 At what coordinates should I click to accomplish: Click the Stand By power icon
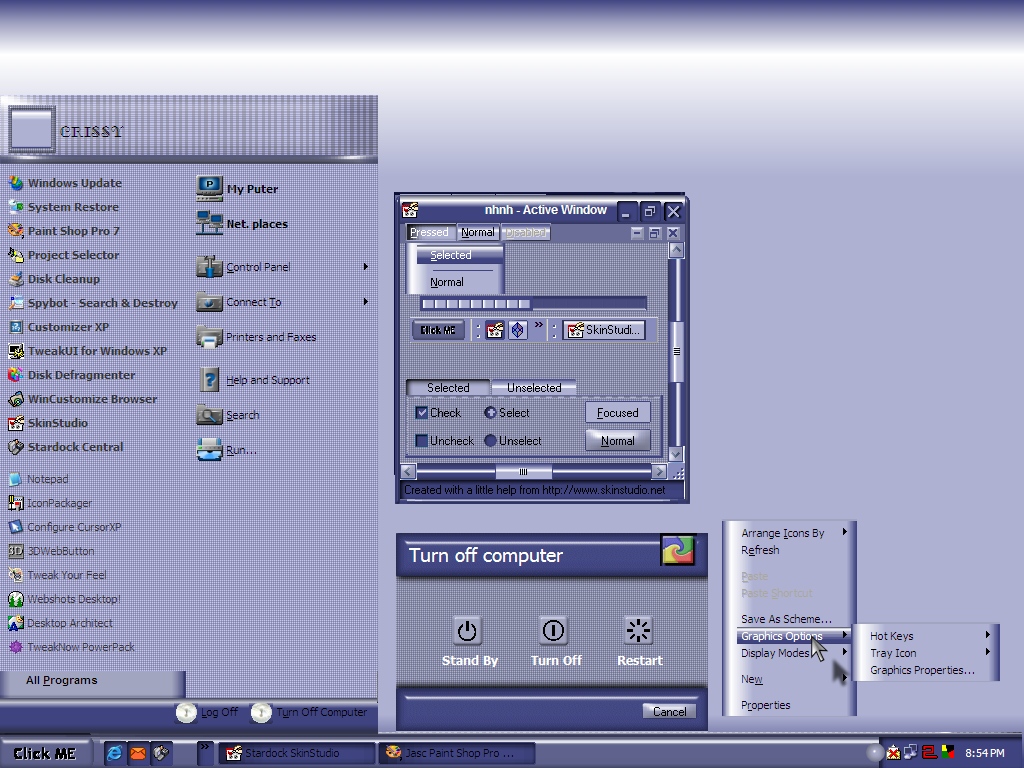467,631
